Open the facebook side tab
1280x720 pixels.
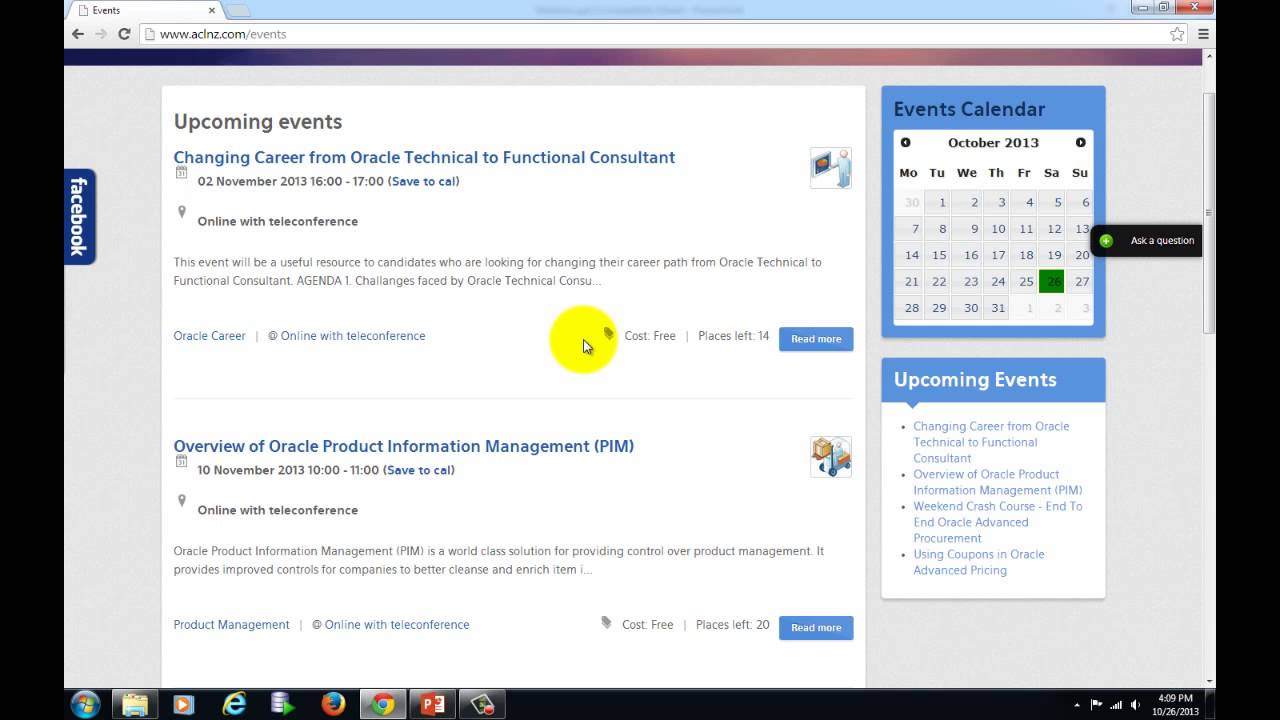pyautogui.click(x=79, y=216)
